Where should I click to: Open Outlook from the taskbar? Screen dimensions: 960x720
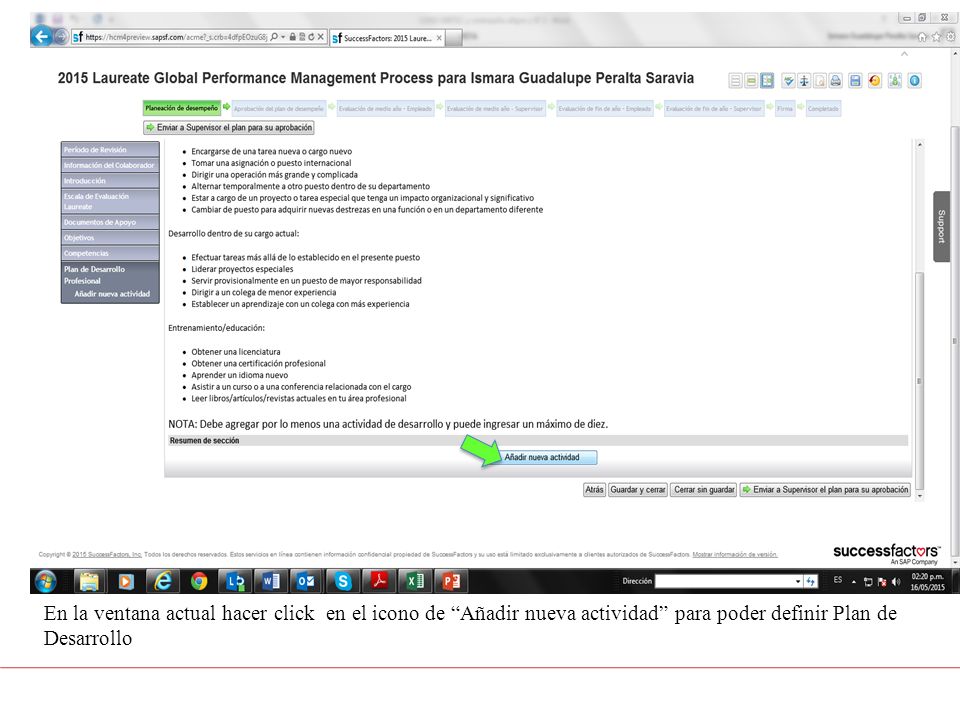click(x=306, y=581)
